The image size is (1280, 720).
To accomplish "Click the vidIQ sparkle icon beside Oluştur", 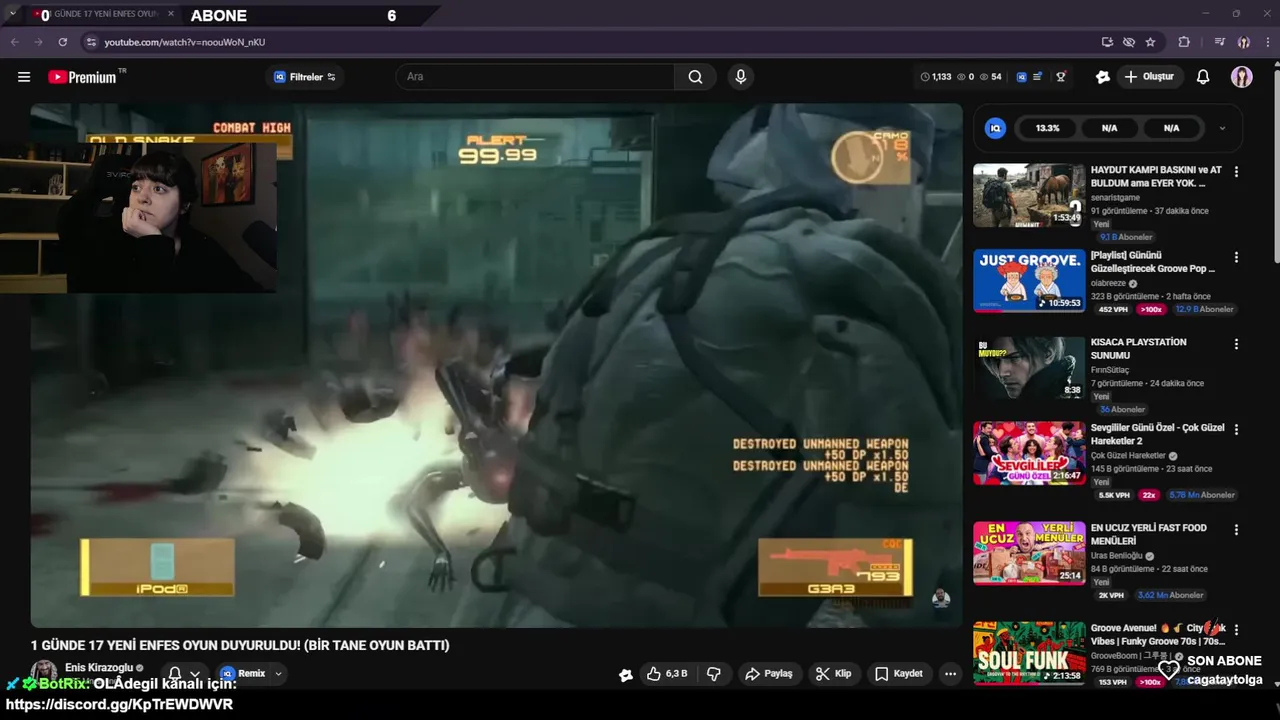I will coord(1103,77).
